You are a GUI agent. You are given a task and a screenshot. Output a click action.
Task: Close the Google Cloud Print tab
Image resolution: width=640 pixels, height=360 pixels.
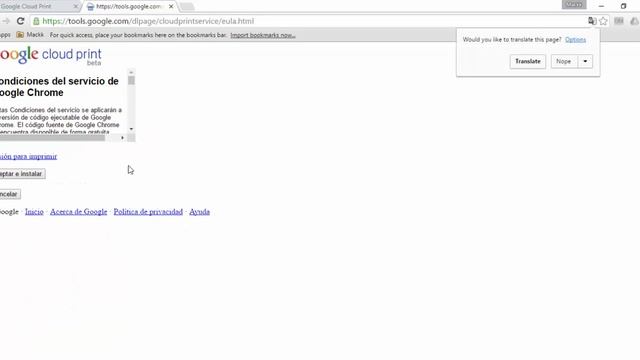coord(76,7)
